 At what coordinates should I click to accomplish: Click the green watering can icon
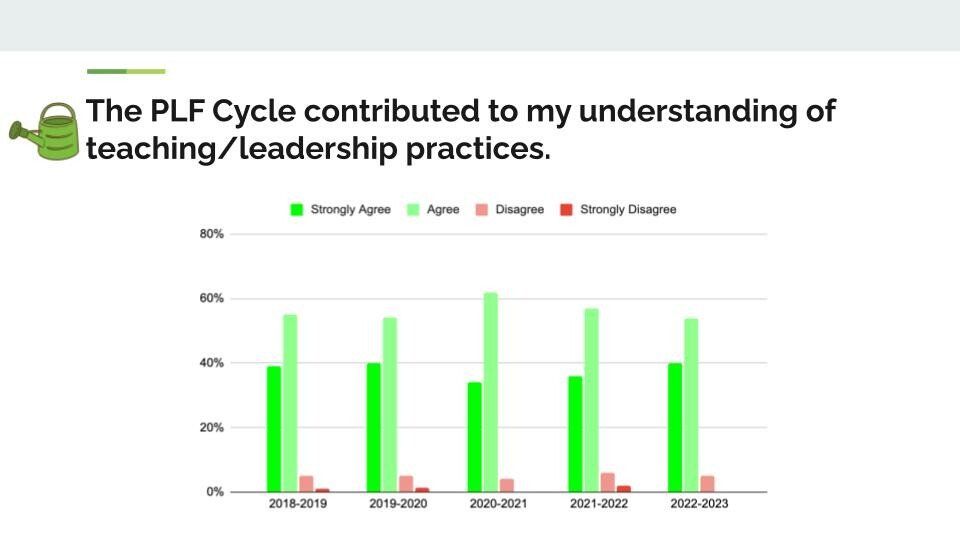pyautogui.click(x=45, y=132)
